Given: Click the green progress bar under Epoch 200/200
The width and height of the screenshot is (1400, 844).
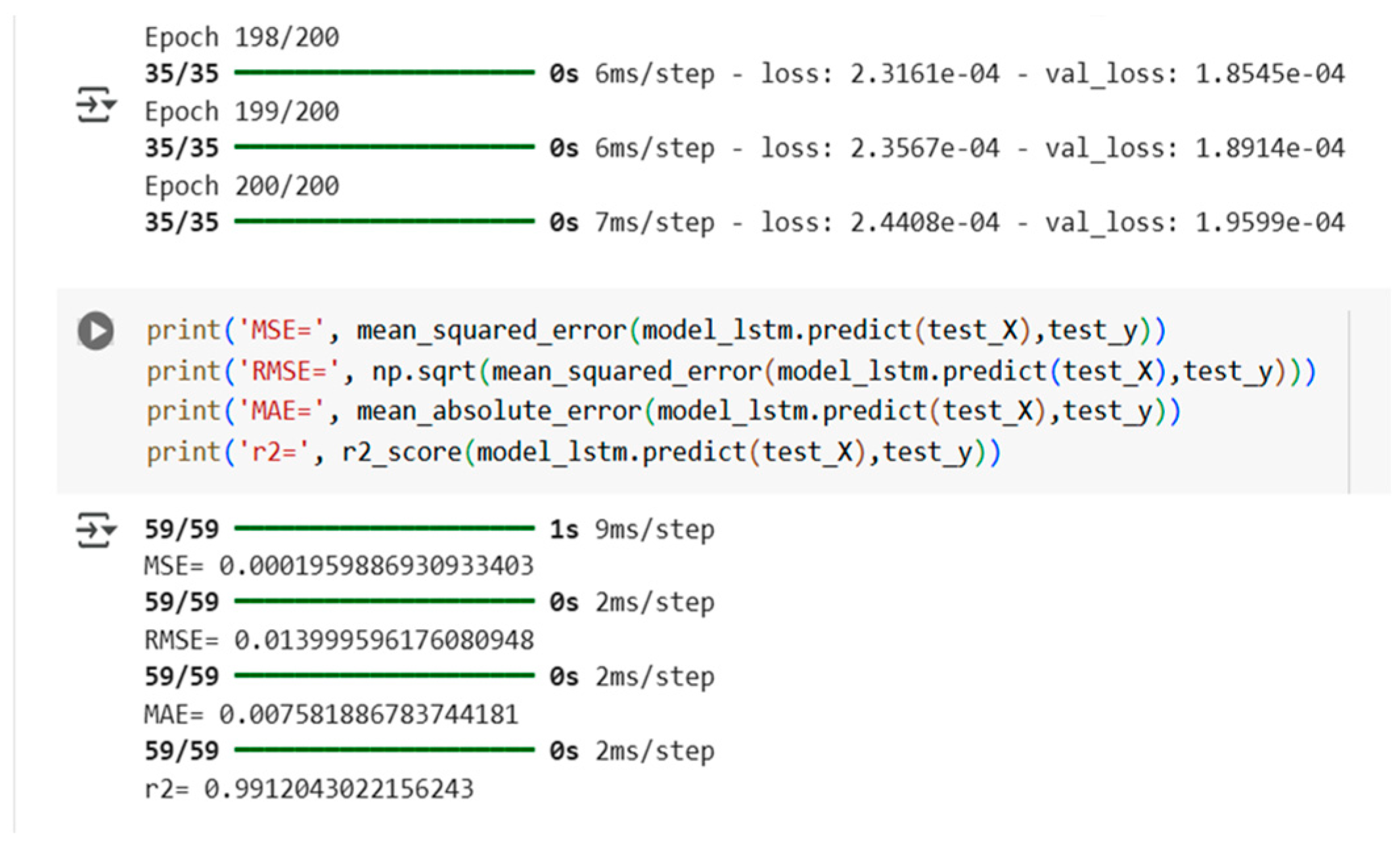Looking at the screenshot, I should click(384, 222).
